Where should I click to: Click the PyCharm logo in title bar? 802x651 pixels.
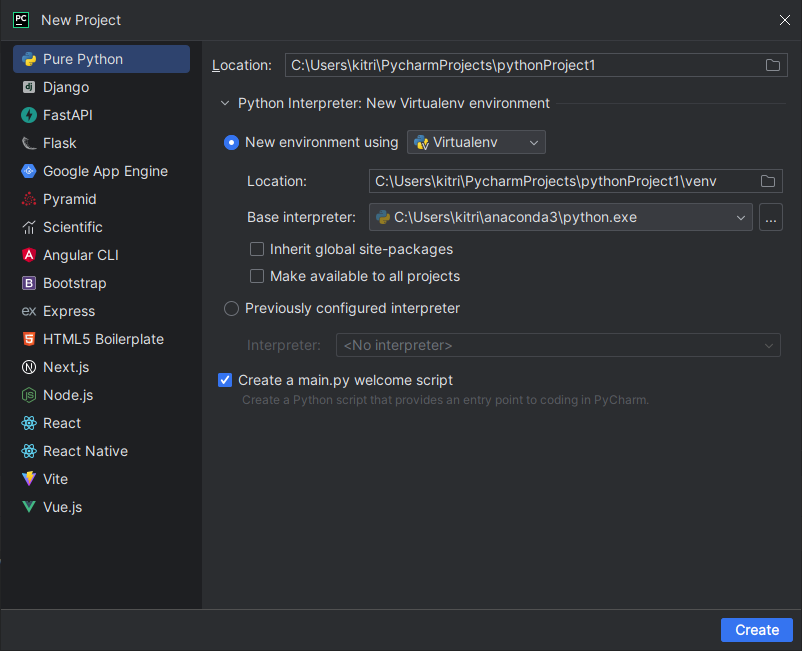point(21,20)
